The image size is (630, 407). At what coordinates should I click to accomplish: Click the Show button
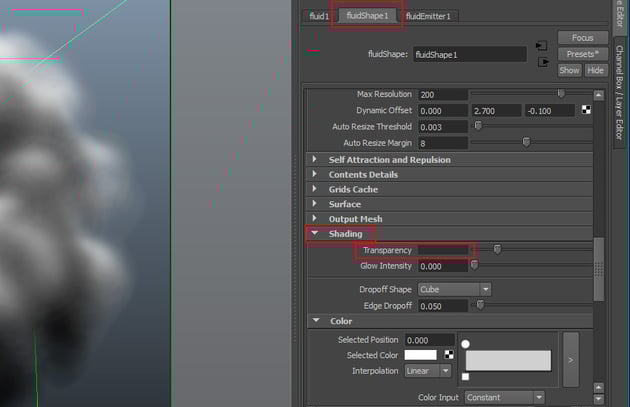coord(569,70)
